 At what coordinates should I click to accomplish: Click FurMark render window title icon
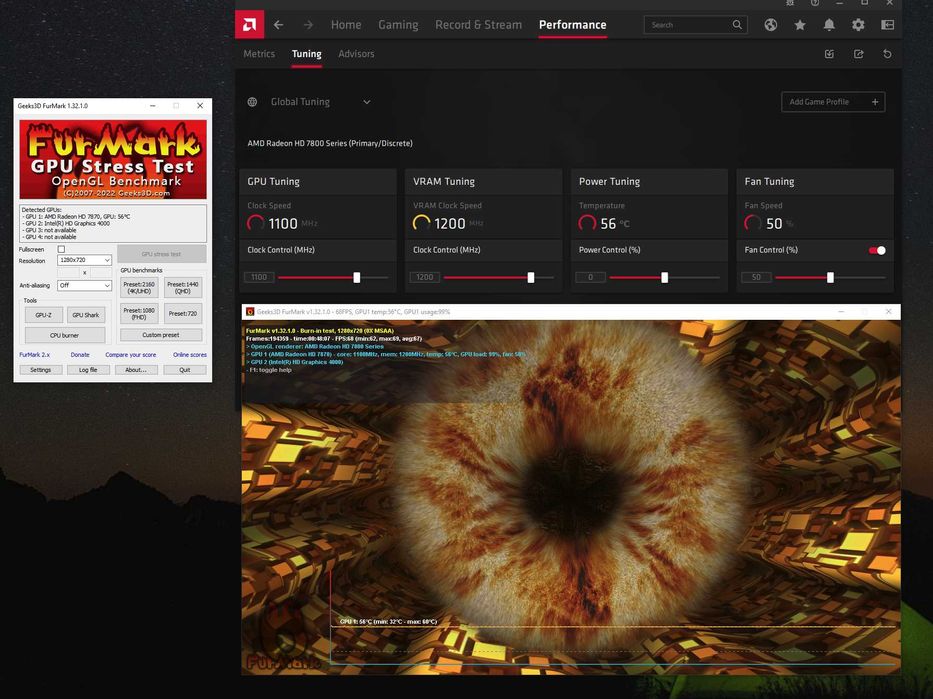coord(250,312)
